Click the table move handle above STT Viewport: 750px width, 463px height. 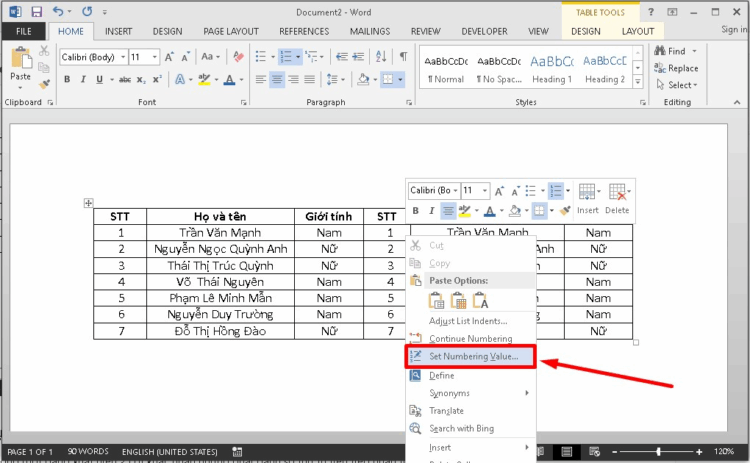click(88, 203)
